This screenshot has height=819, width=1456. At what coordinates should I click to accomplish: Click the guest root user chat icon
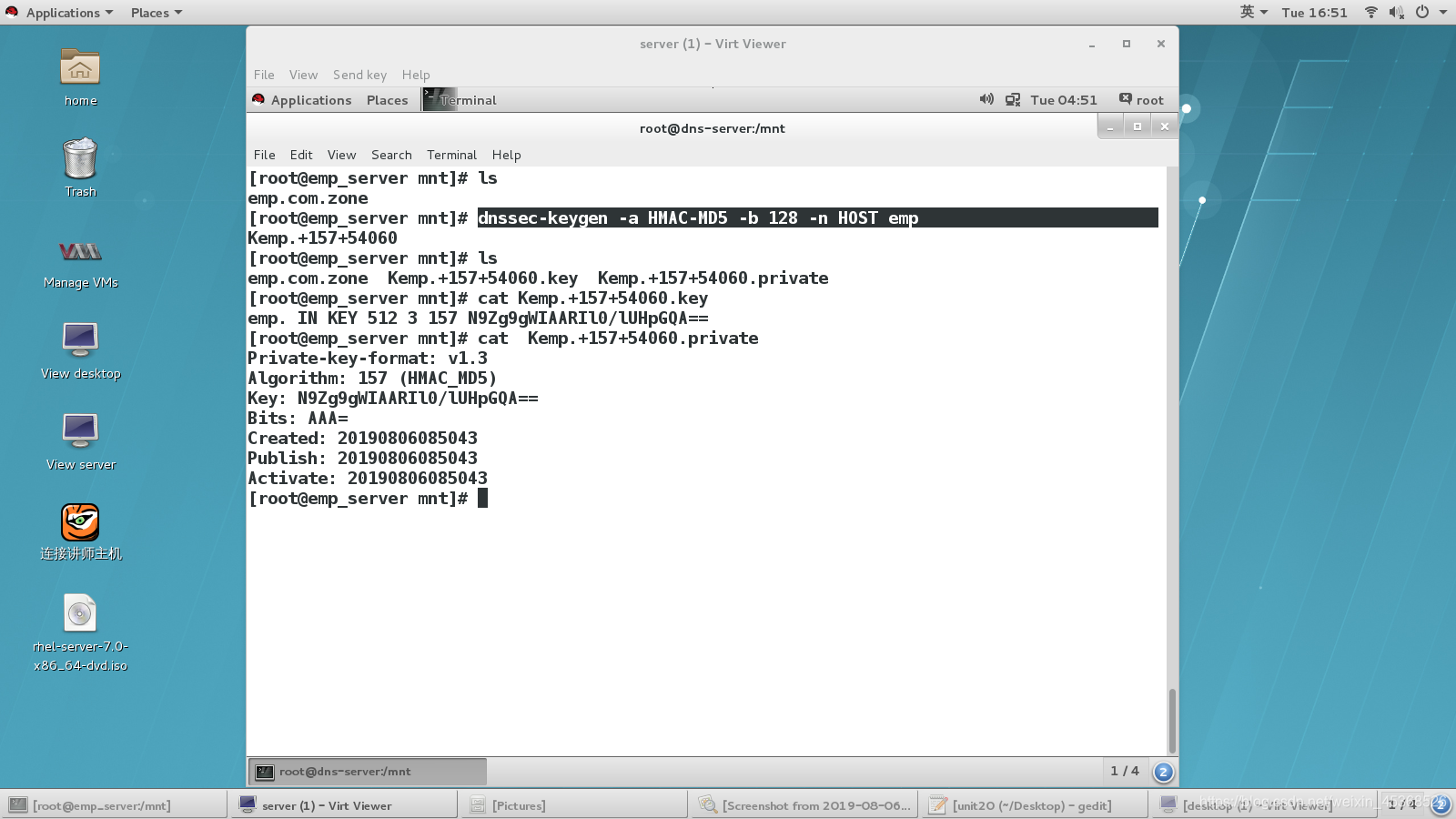click(1126, 99)
